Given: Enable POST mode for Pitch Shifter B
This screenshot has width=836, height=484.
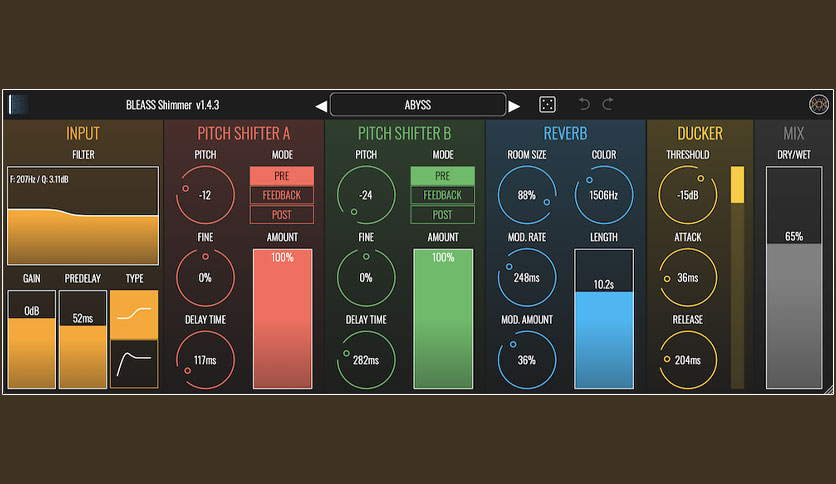Looking at the screenshot, I should [443, 215].
